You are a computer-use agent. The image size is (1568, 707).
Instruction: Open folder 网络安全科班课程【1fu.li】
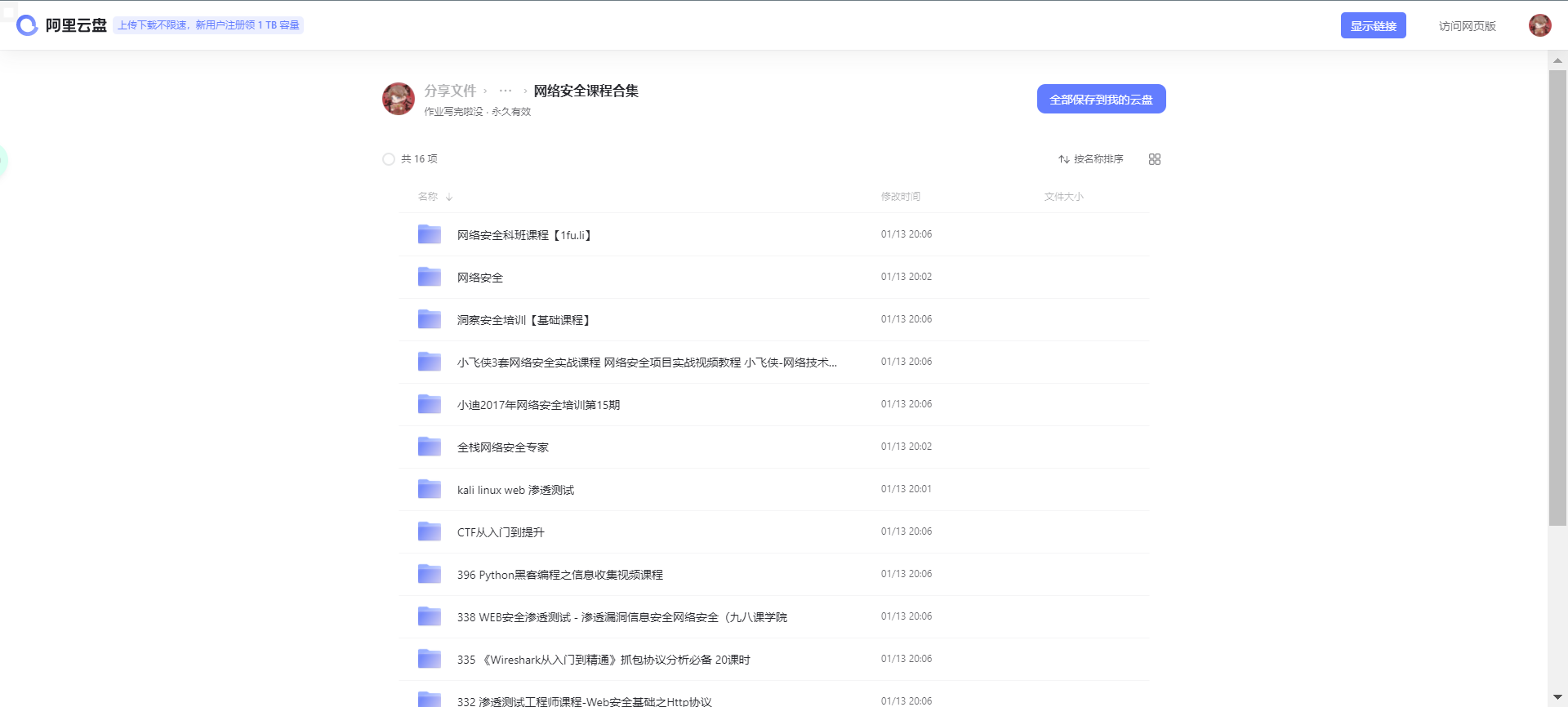pos(524,235)
